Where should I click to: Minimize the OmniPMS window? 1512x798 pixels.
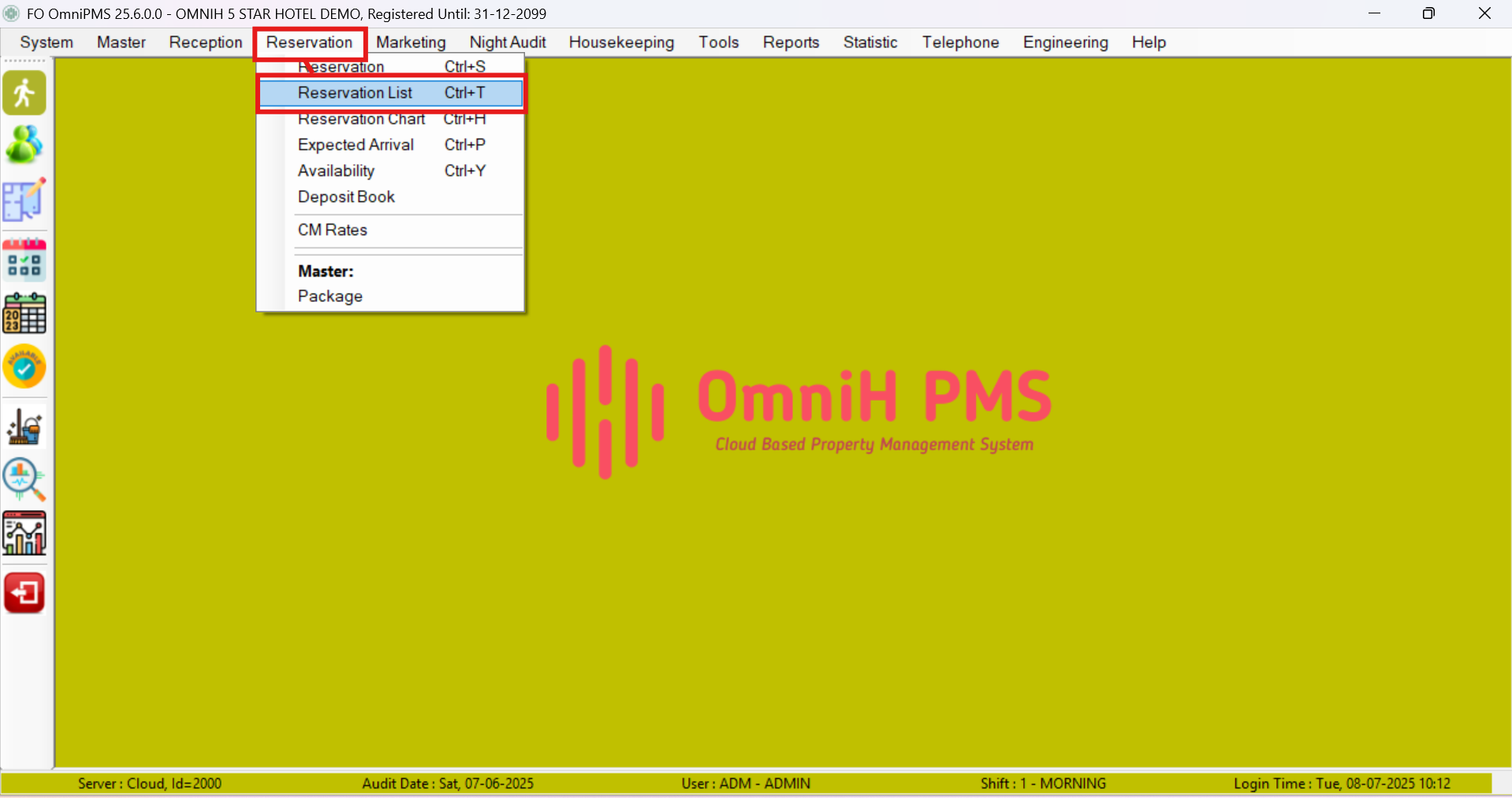coord(1374,13)
